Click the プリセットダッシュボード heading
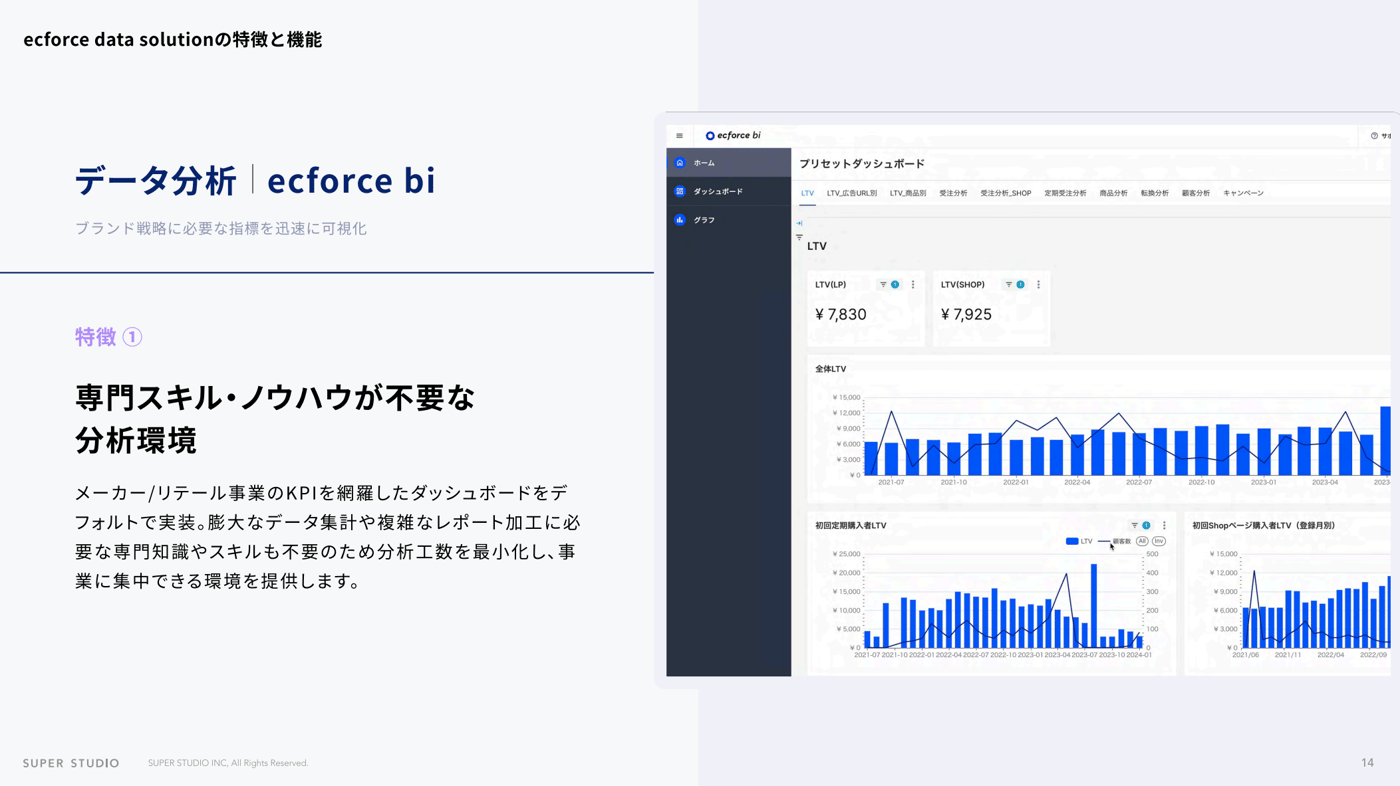This screenshot has width=1400, height=786. [x=862, y=164]
